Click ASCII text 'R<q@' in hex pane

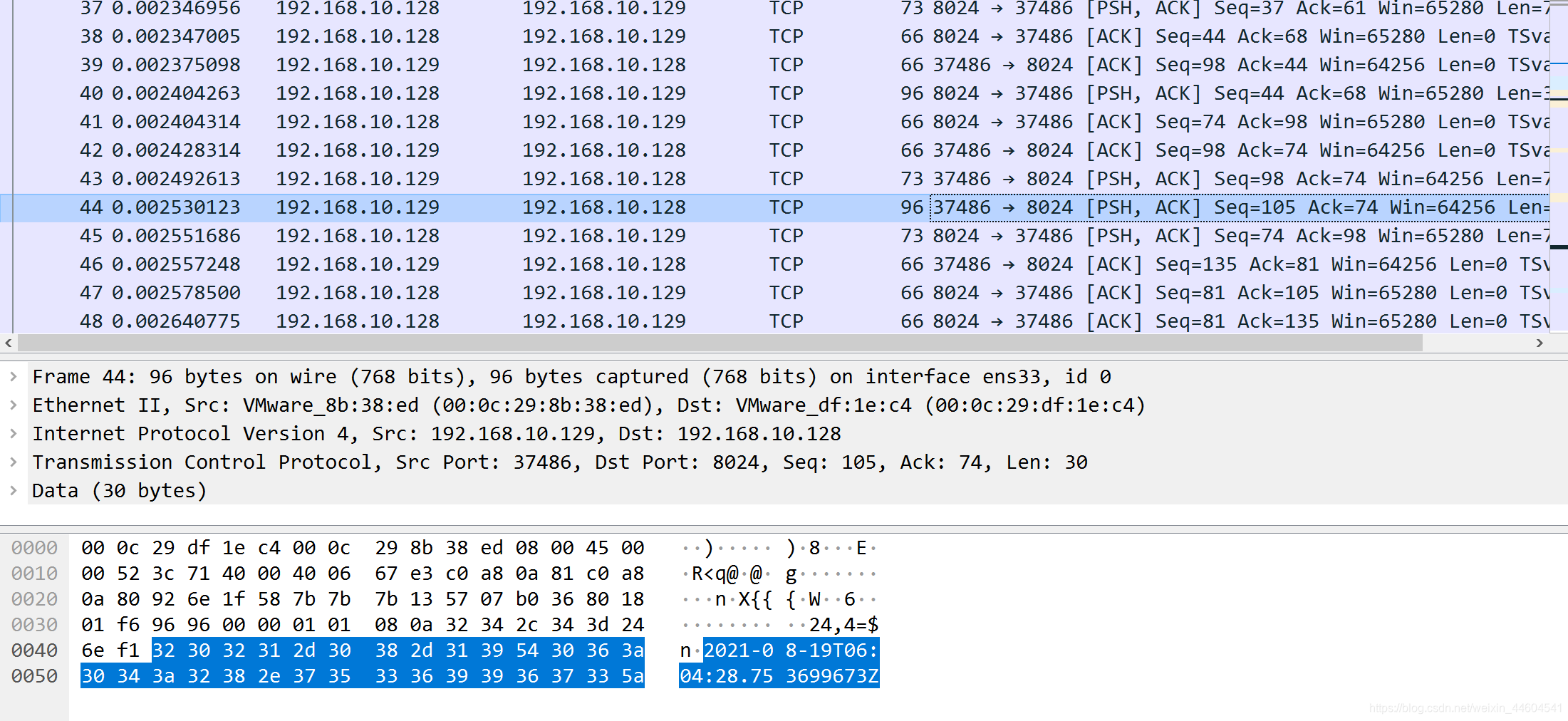[715, 574]
